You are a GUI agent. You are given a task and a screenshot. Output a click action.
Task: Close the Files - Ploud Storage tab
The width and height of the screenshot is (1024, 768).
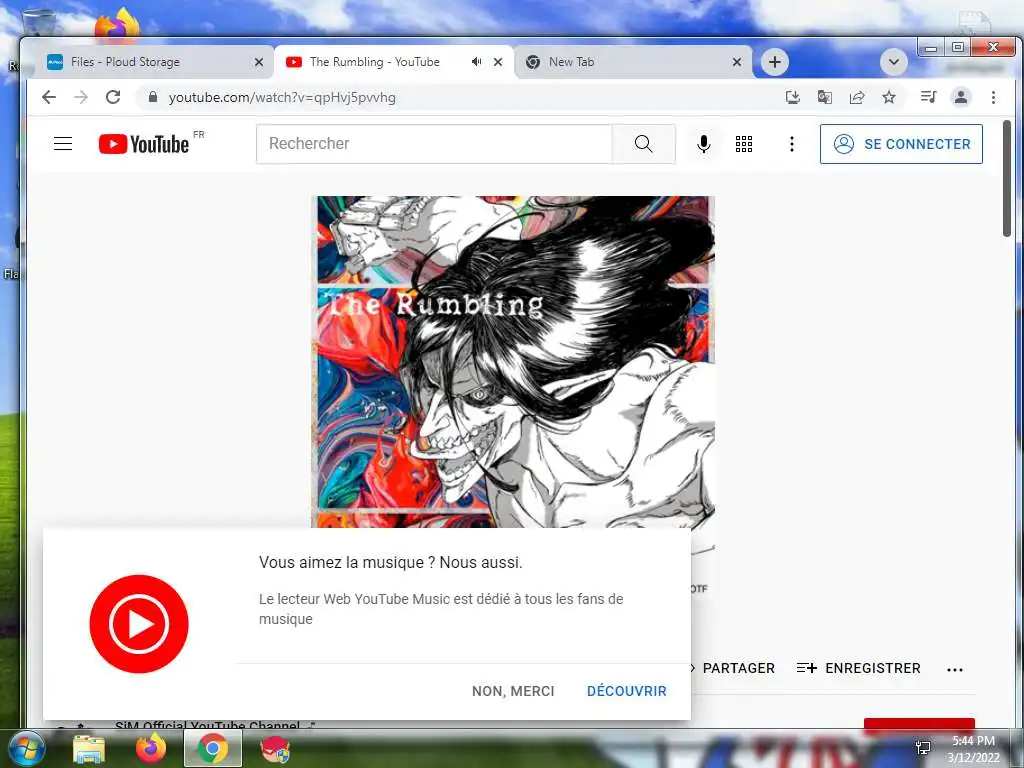(x=259, y=62)
